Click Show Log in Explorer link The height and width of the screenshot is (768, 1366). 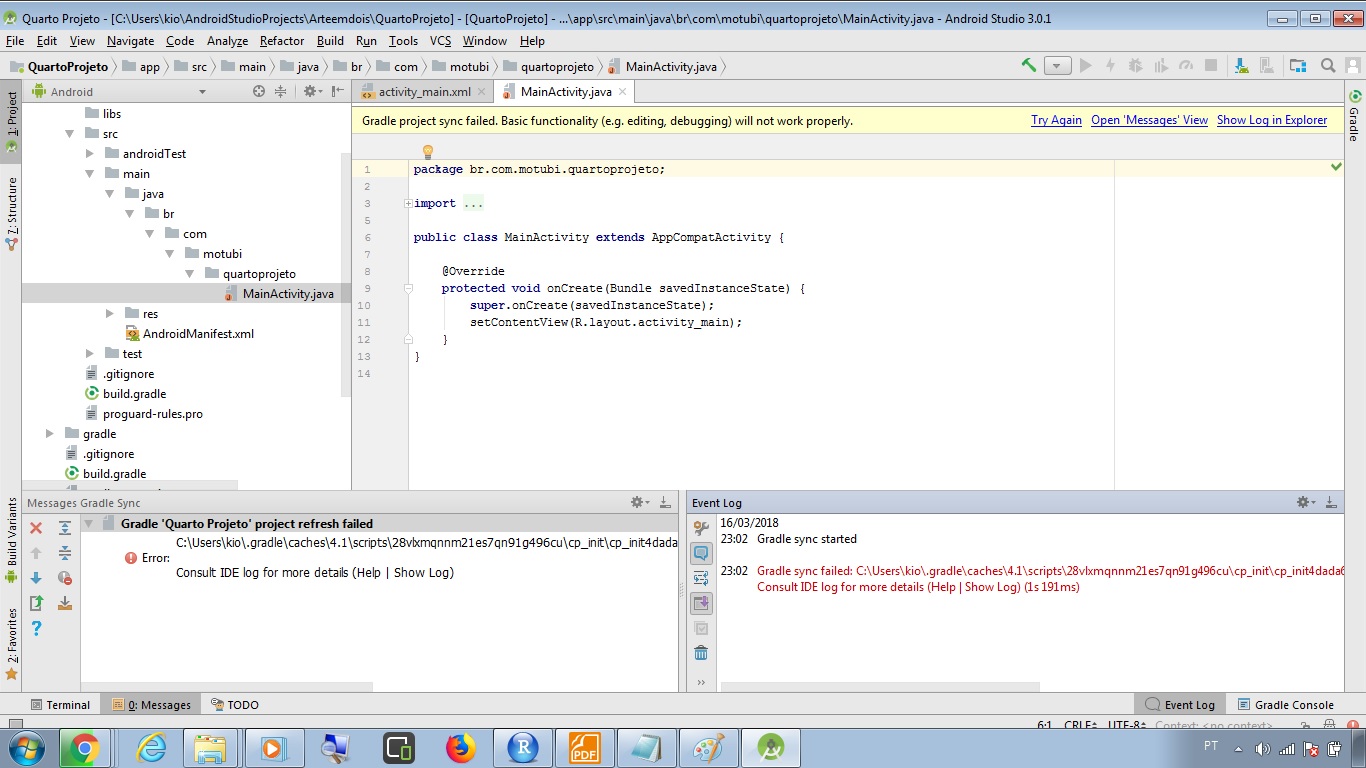pyautogui.click(x=1271, y=120)
